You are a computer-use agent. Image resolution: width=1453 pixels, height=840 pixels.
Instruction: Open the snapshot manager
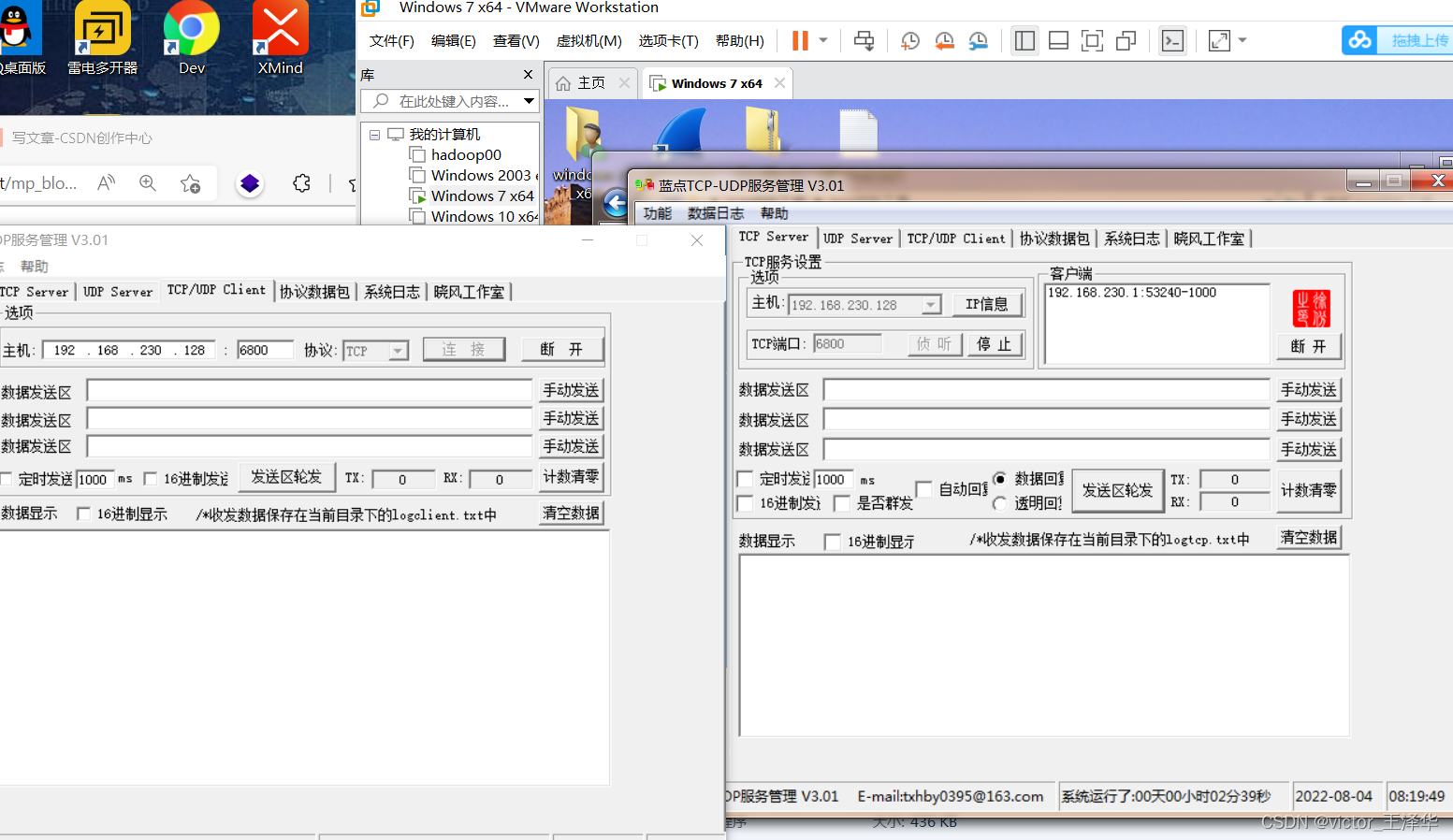coord(978,40)
